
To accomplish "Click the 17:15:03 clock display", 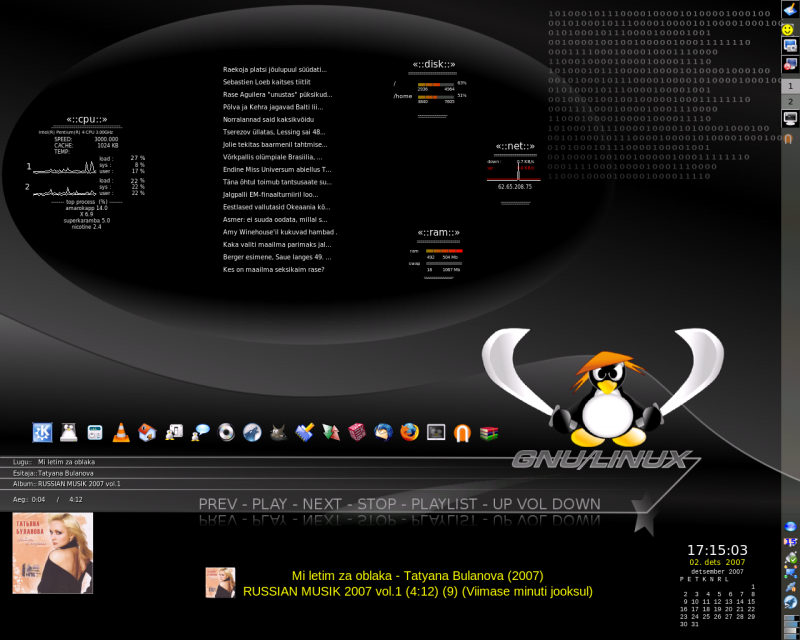I will click(x=717, y=550).
